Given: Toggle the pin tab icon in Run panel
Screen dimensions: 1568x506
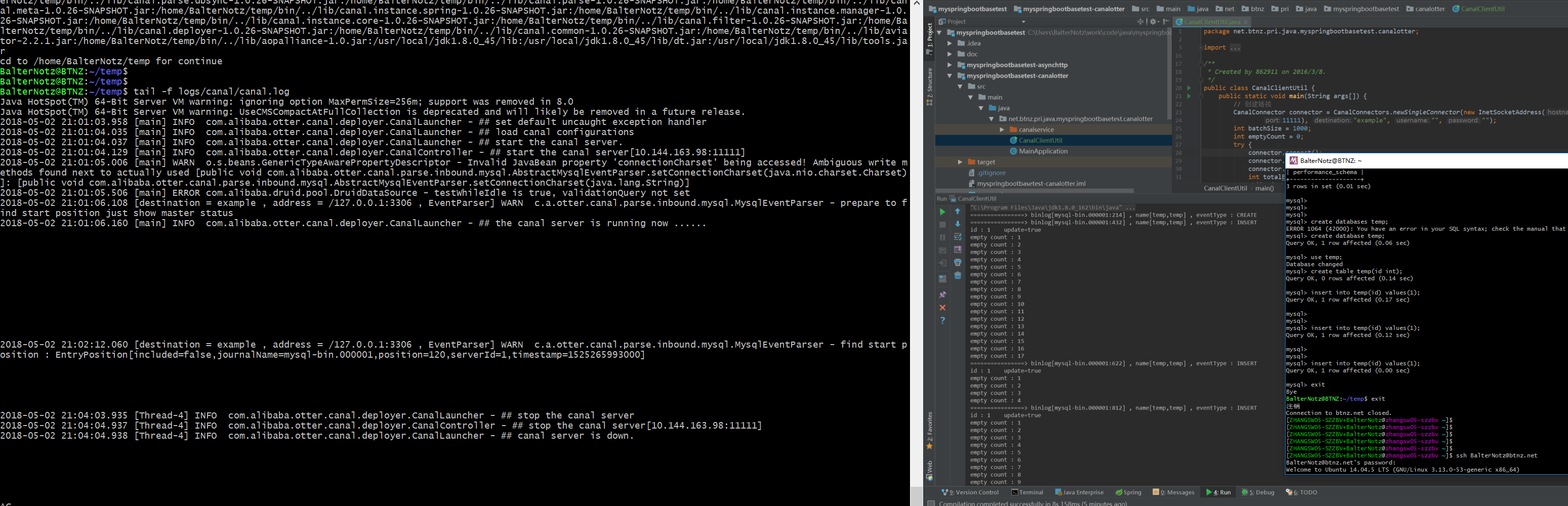Looking at the screenshot, I should [942, 294].
